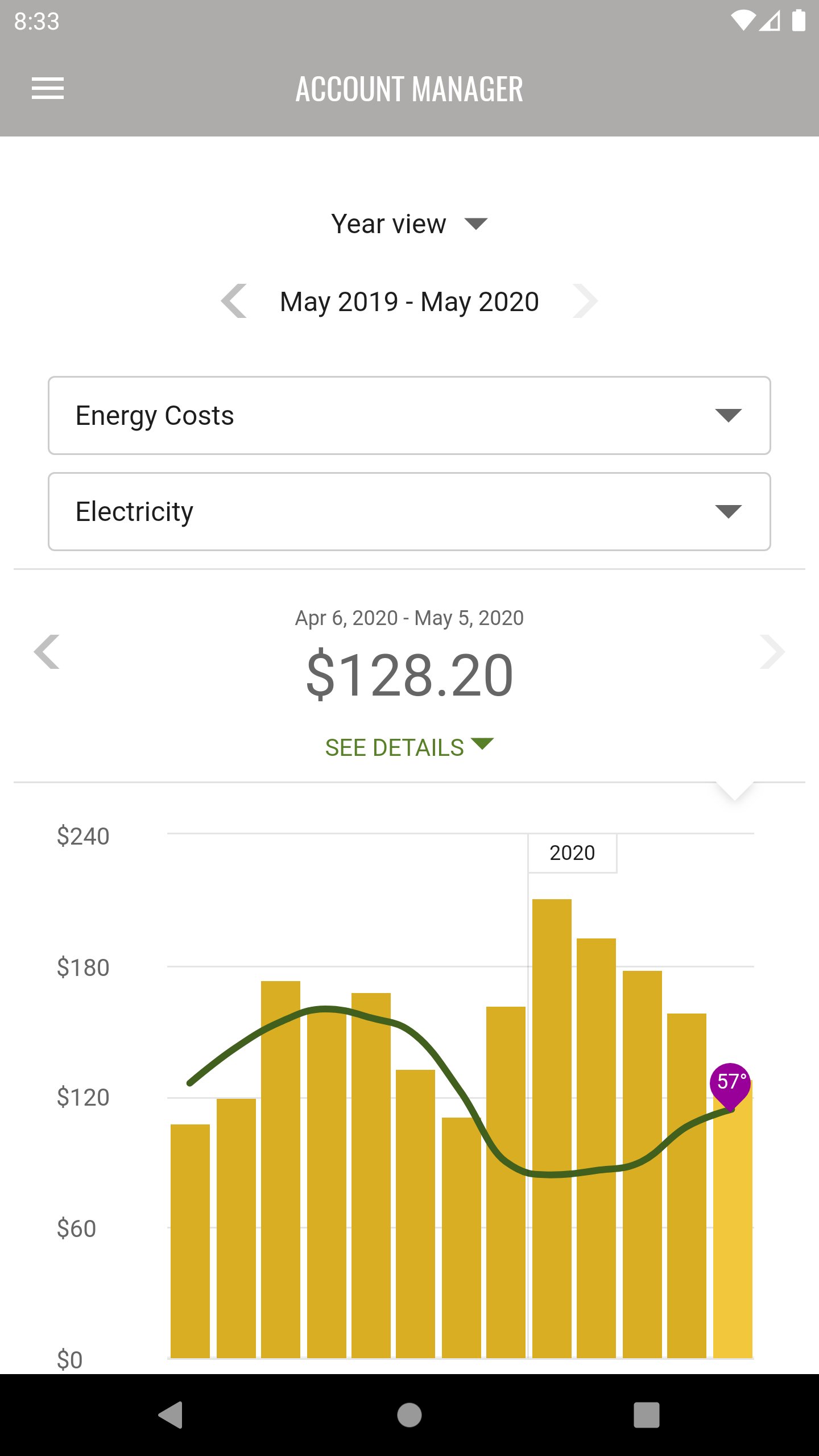
Task: Tap the May 2019 - May 2020 range
Action: click(x=409, y=301)
